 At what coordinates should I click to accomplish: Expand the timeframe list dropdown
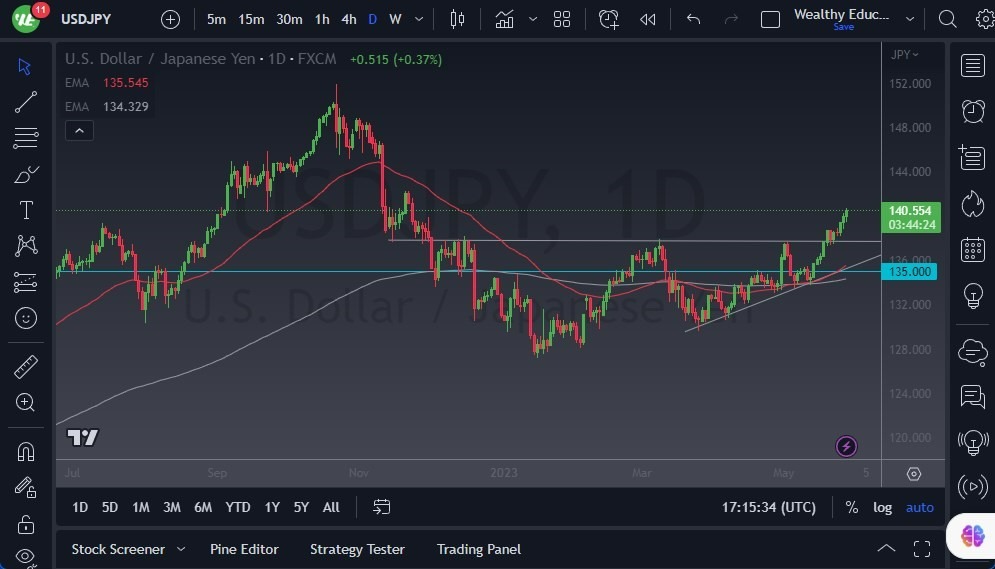pos(419,20)
